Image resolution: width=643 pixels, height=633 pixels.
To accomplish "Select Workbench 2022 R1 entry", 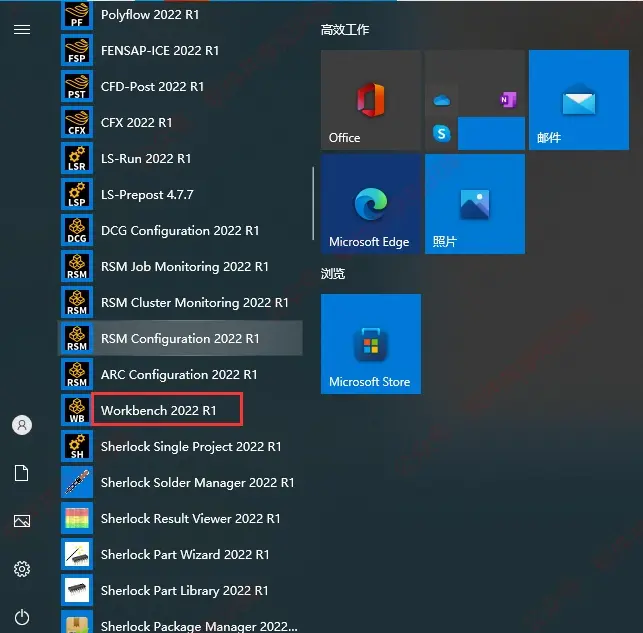I will [x=159, y=410].
